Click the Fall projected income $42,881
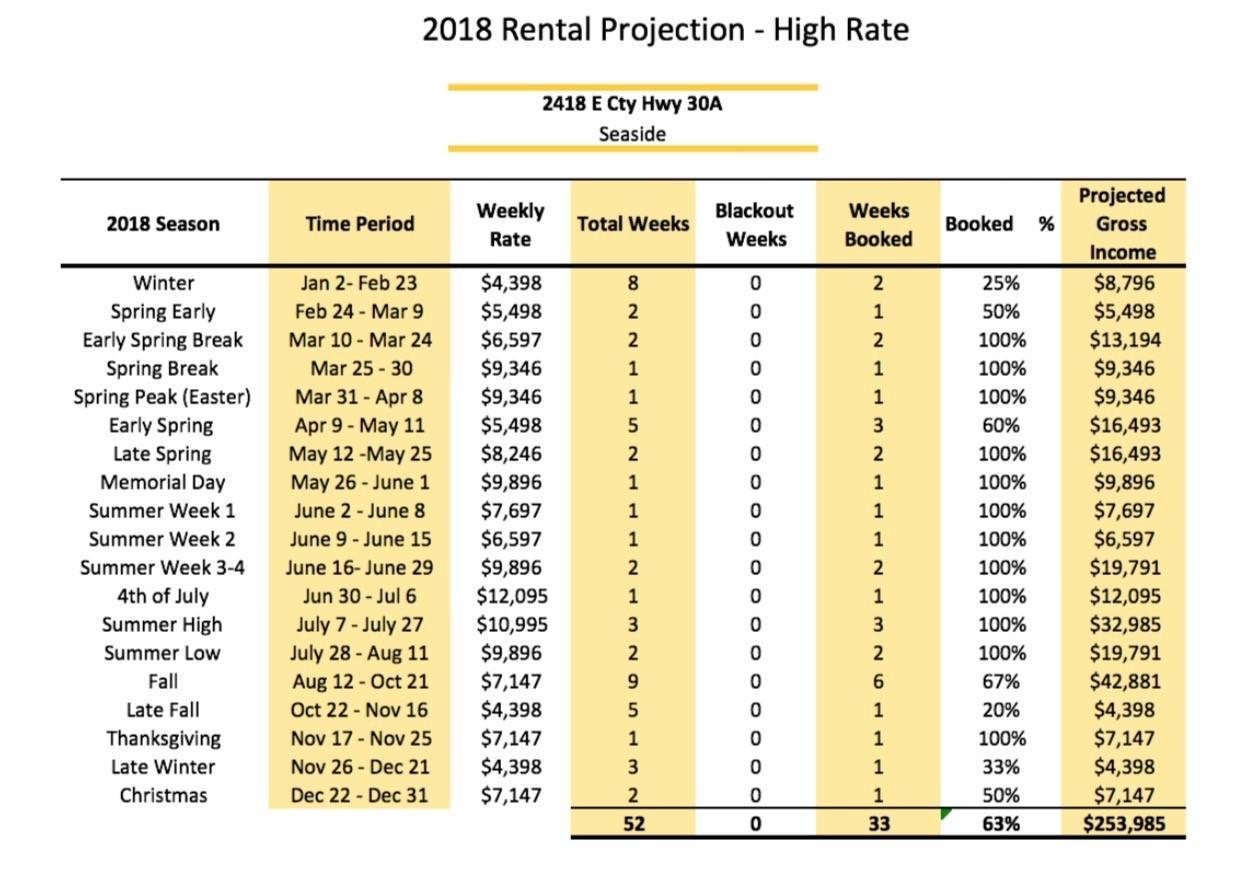Screen dimensions: 1239x884 click(x=1125, y=682)
